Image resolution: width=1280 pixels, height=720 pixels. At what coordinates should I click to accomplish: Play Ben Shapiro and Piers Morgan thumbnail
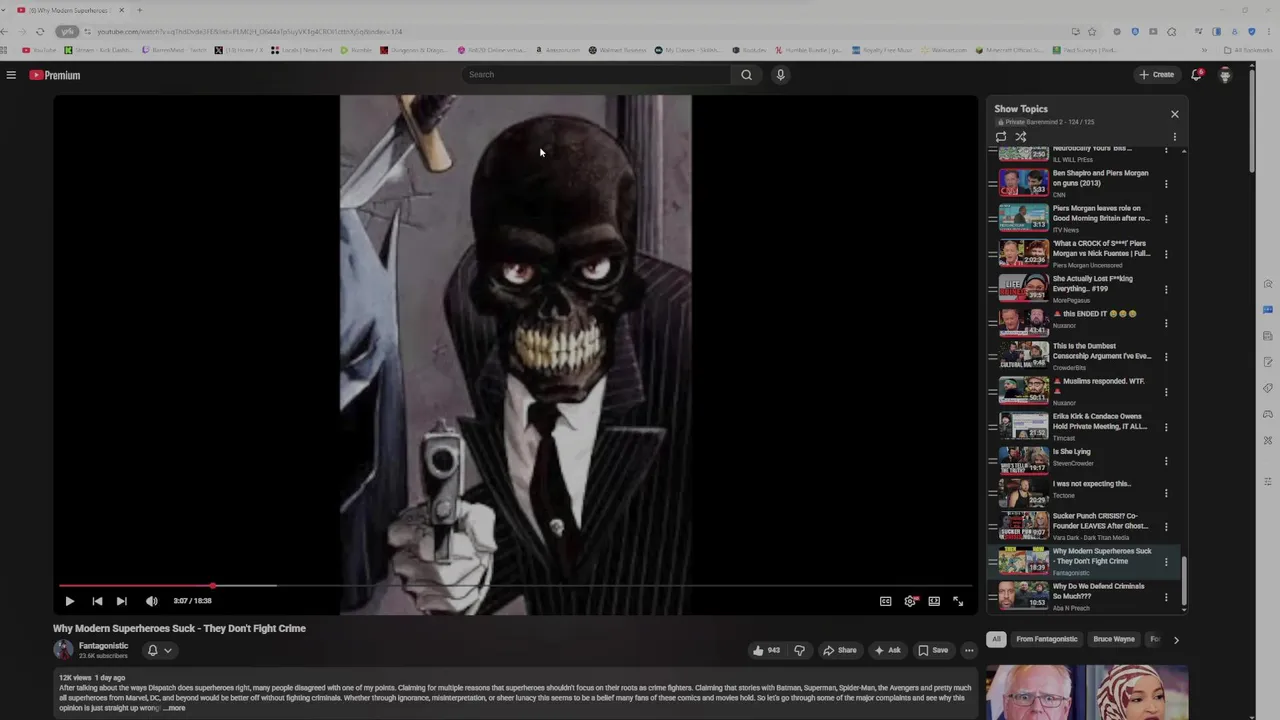(1024, 183)
